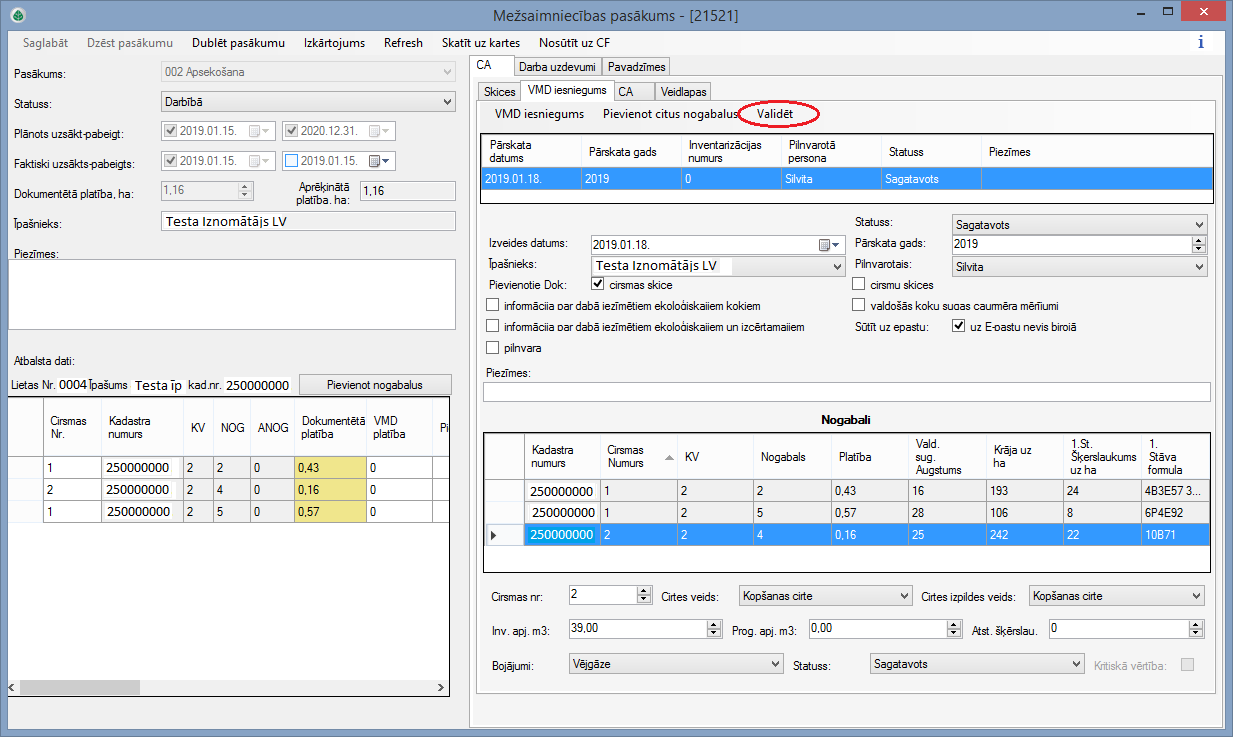The width and height of the screenshot is (1233, 737).
Task: Click application logo icon in title bar
Action: click(x=17, y=15)
